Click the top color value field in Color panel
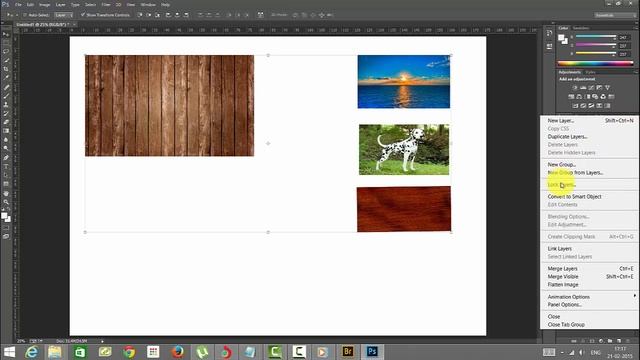Viewport: 640px width, 360px height. [x=623, y=37]
